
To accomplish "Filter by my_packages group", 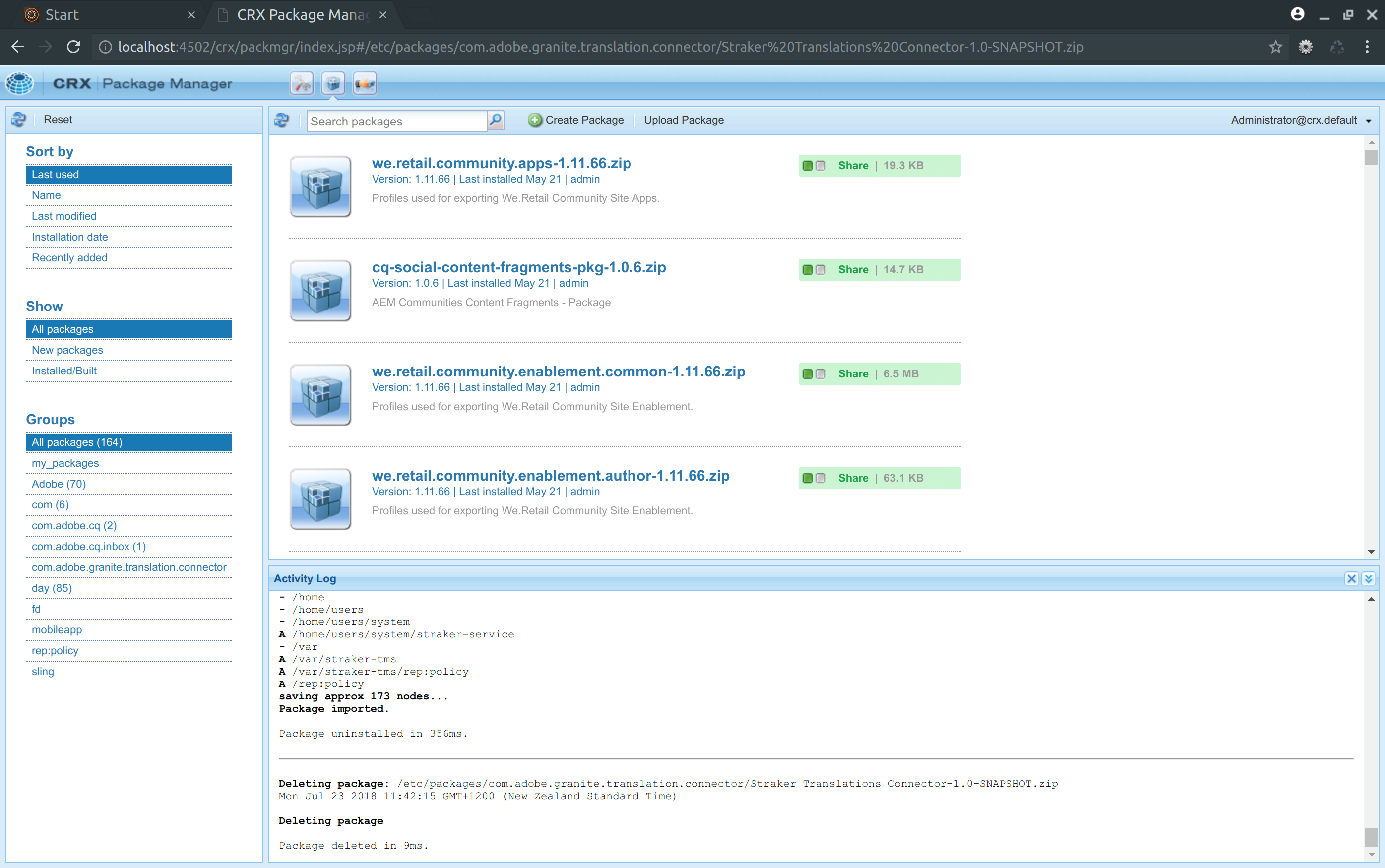I will (129, 463).
